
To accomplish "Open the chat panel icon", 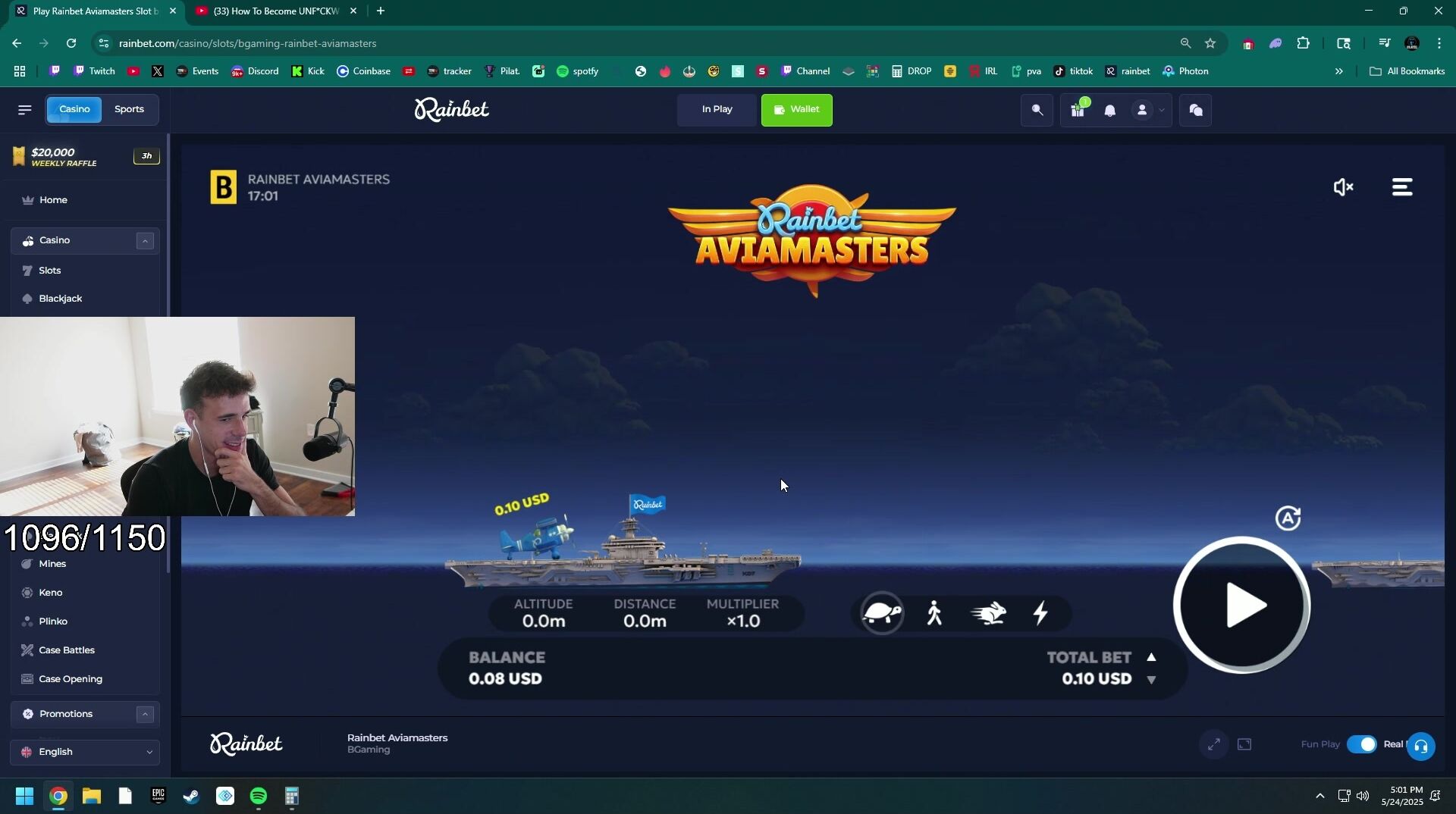I will pos(1195,111).
